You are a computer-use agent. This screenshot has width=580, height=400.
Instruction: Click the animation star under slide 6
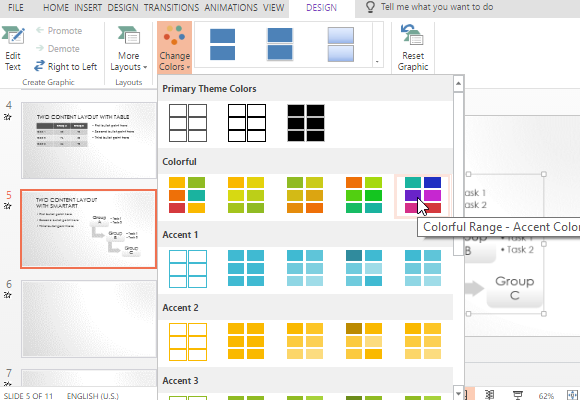click(x=8, y=295)
